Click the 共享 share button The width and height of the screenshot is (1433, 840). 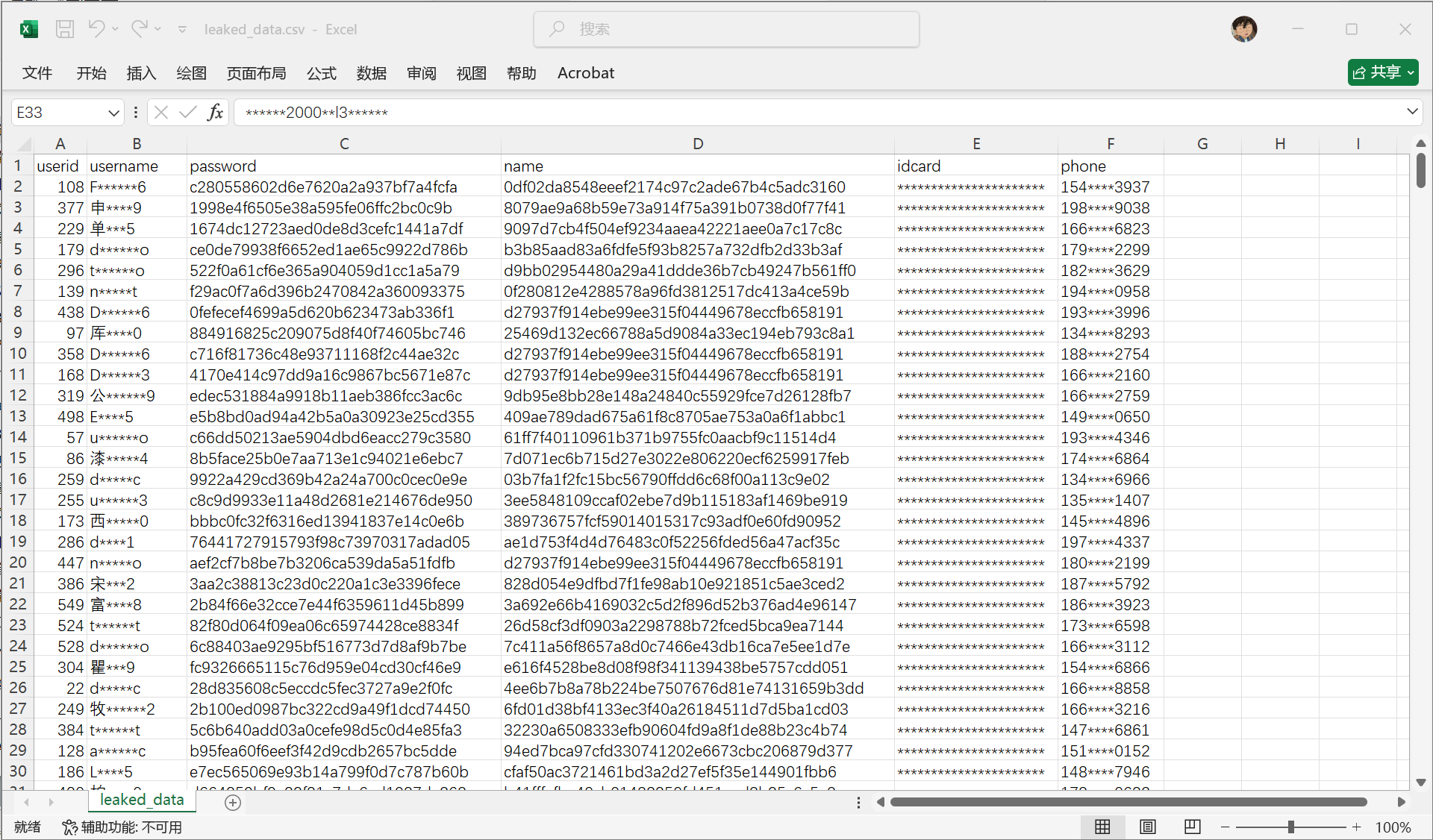click(x=1382, y=72)
